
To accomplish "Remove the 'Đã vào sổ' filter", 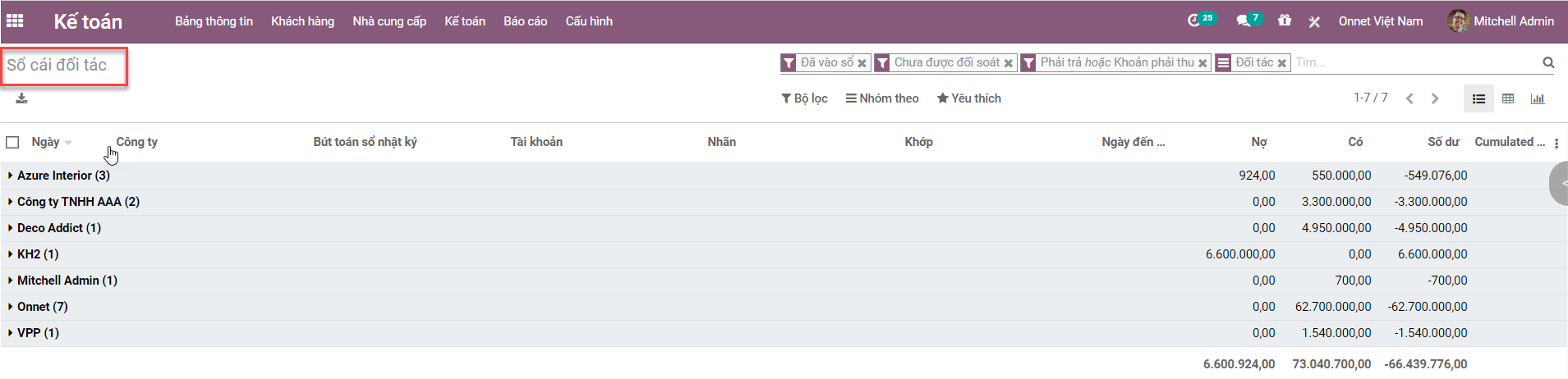I will pos(862,63).
